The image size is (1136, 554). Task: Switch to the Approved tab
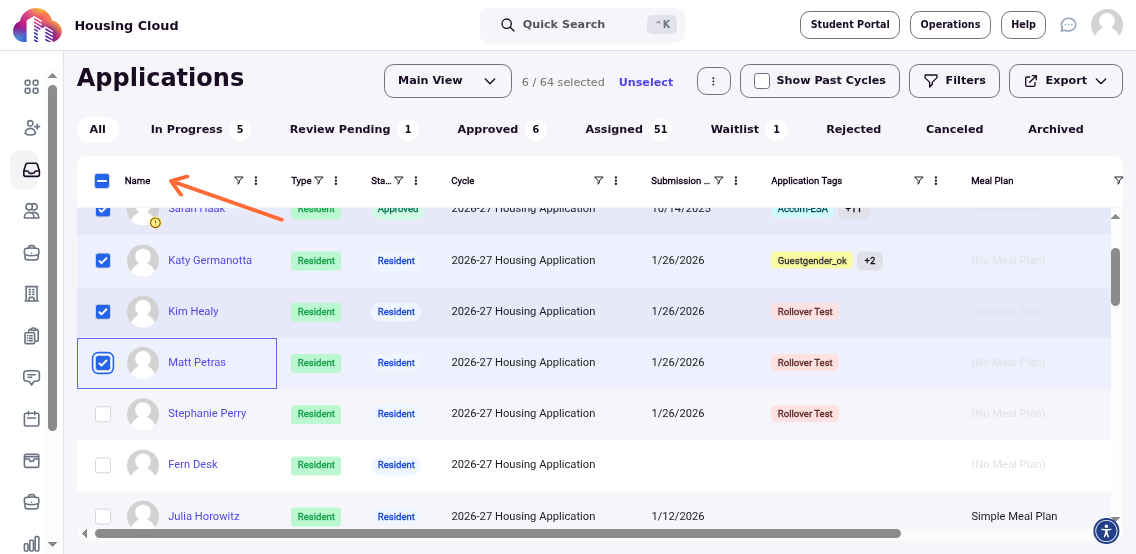point(501,130)
